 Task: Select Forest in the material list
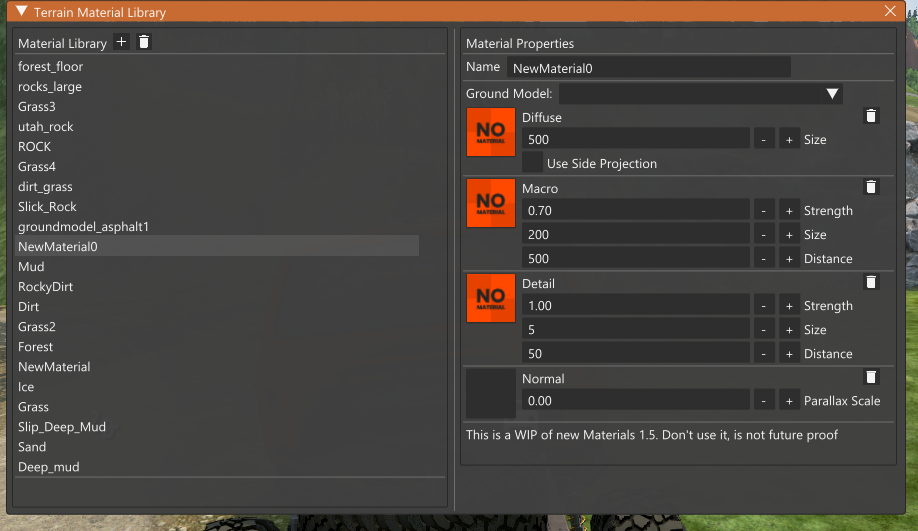click(x=217, y=346)
